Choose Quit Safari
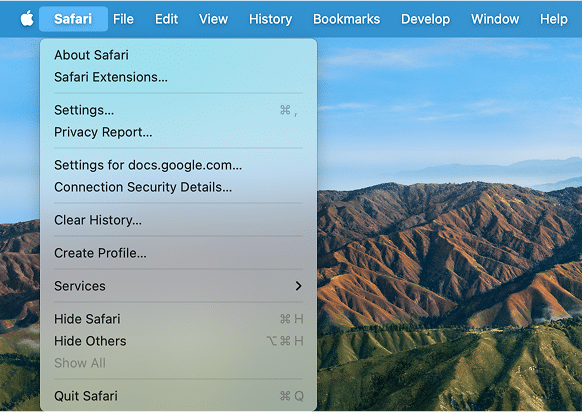 tap(178, 396)
